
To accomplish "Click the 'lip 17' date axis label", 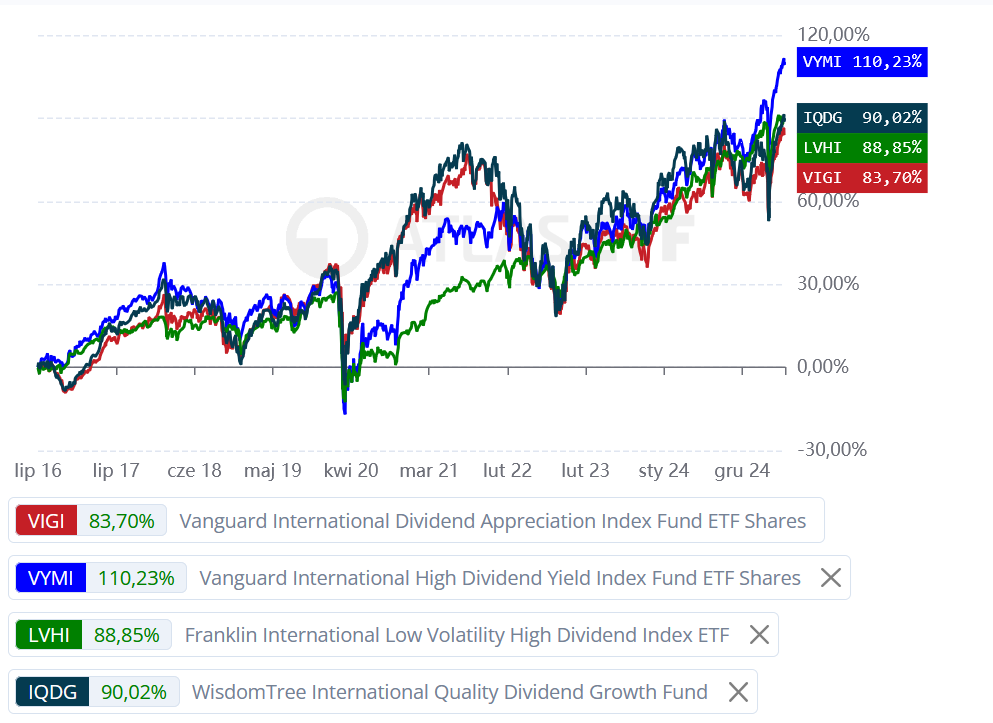I will [116, 470].
